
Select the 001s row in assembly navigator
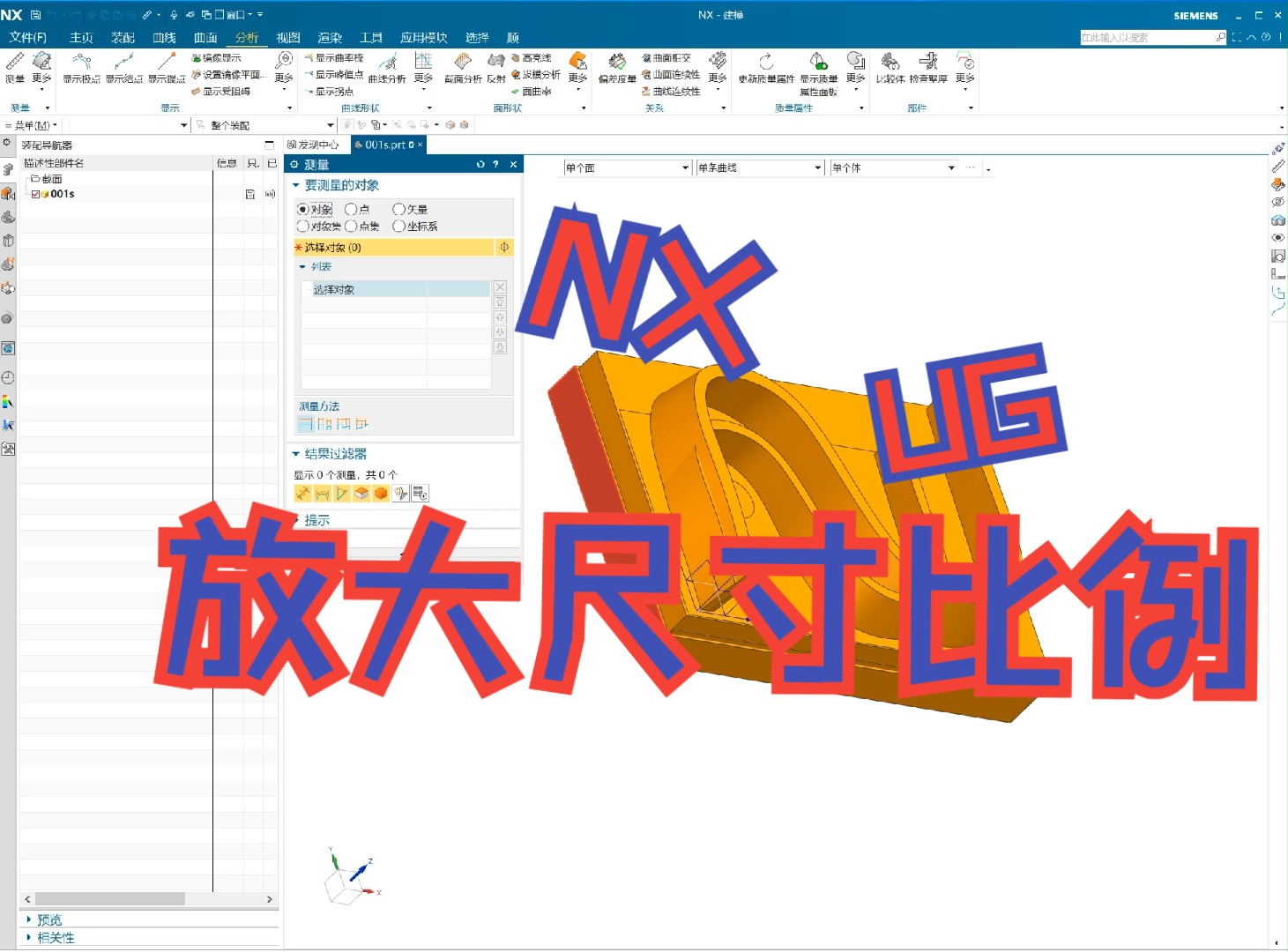pos(62,194)
